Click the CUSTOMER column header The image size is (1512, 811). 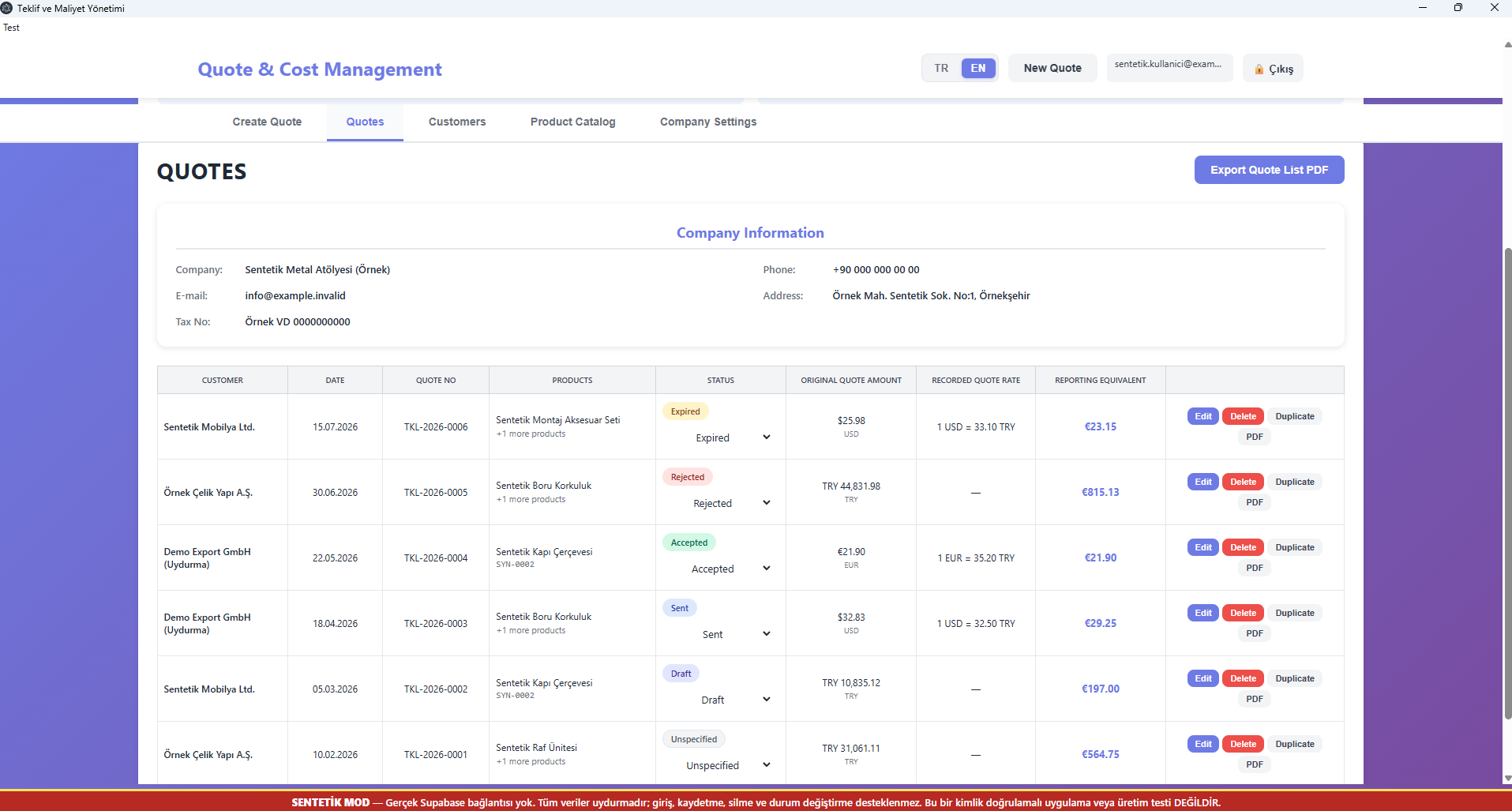(x=223, y=381)
